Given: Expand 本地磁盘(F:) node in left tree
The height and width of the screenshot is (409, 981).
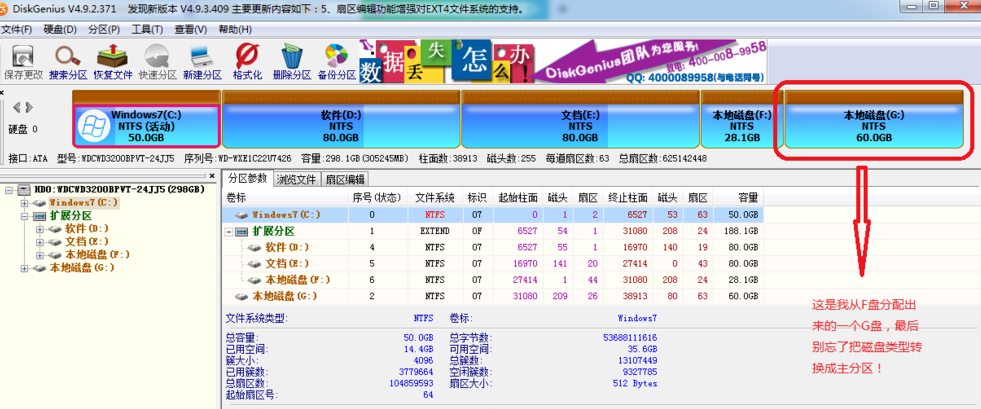Looking at the screenshot, I should click(x=40, y=255).
